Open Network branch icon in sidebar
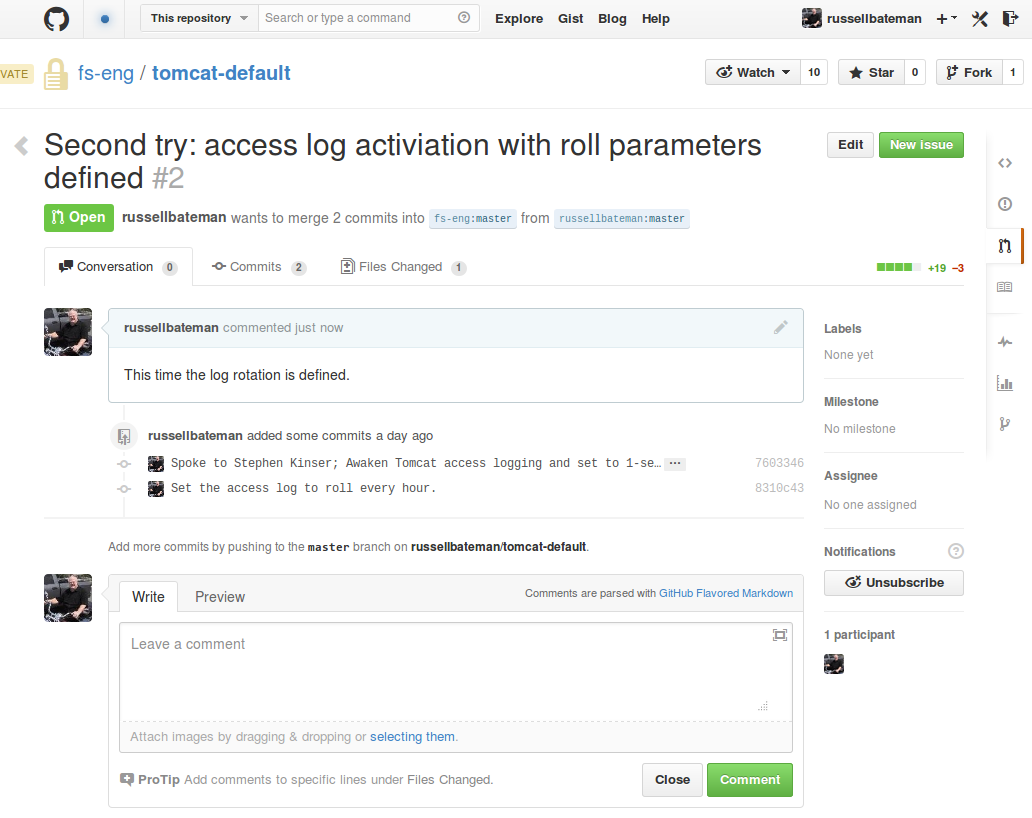 pyautogui.click(x=1004, y=424)
